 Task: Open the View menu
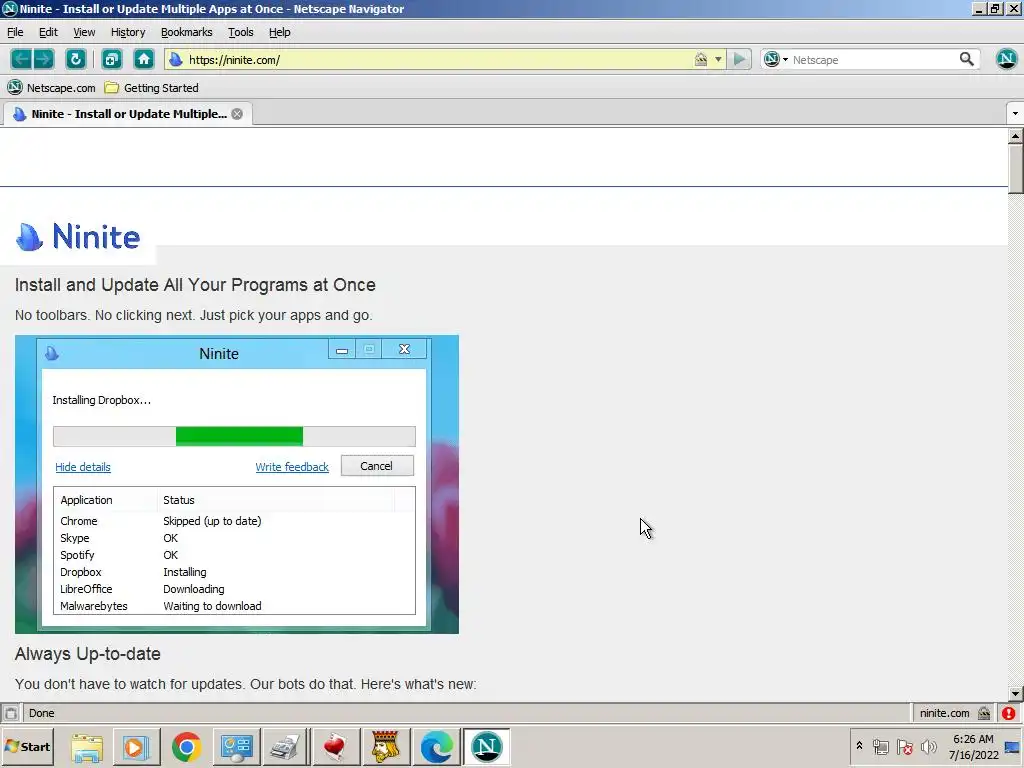click(x=84, y=32)
